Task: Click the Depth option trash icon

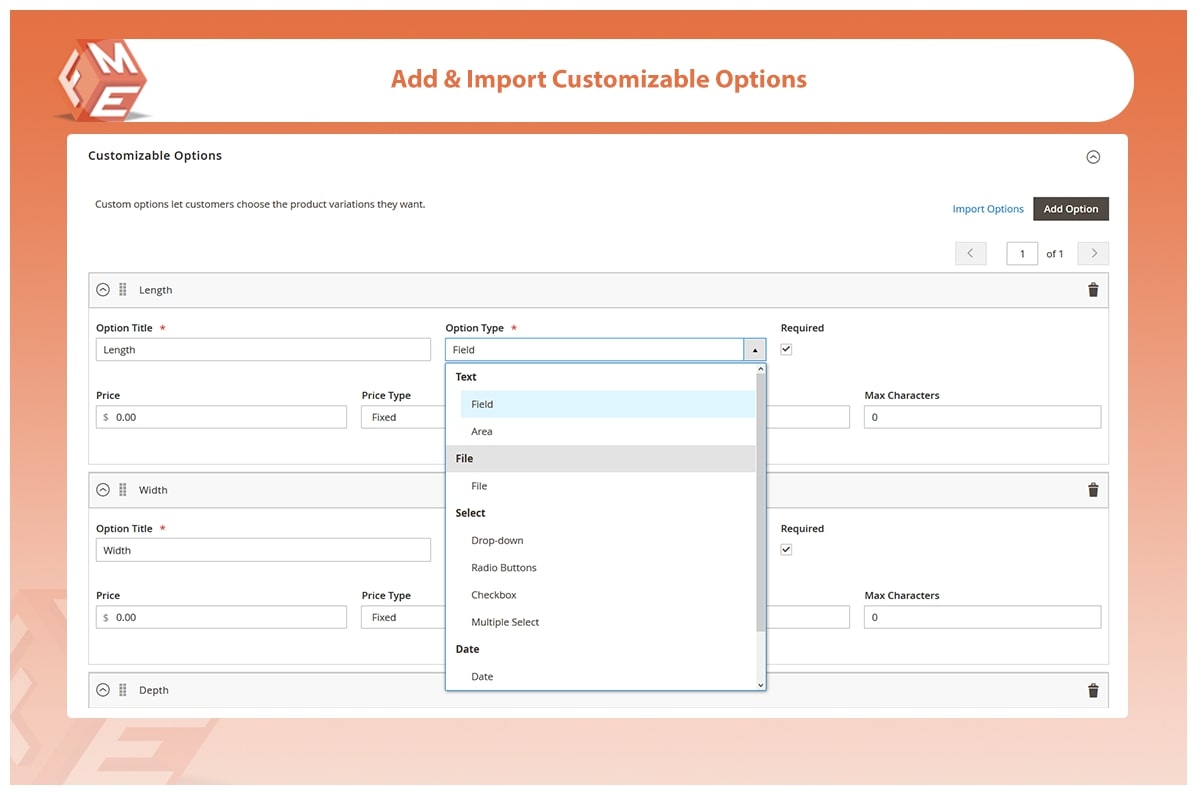Action: click(1092, 690)
